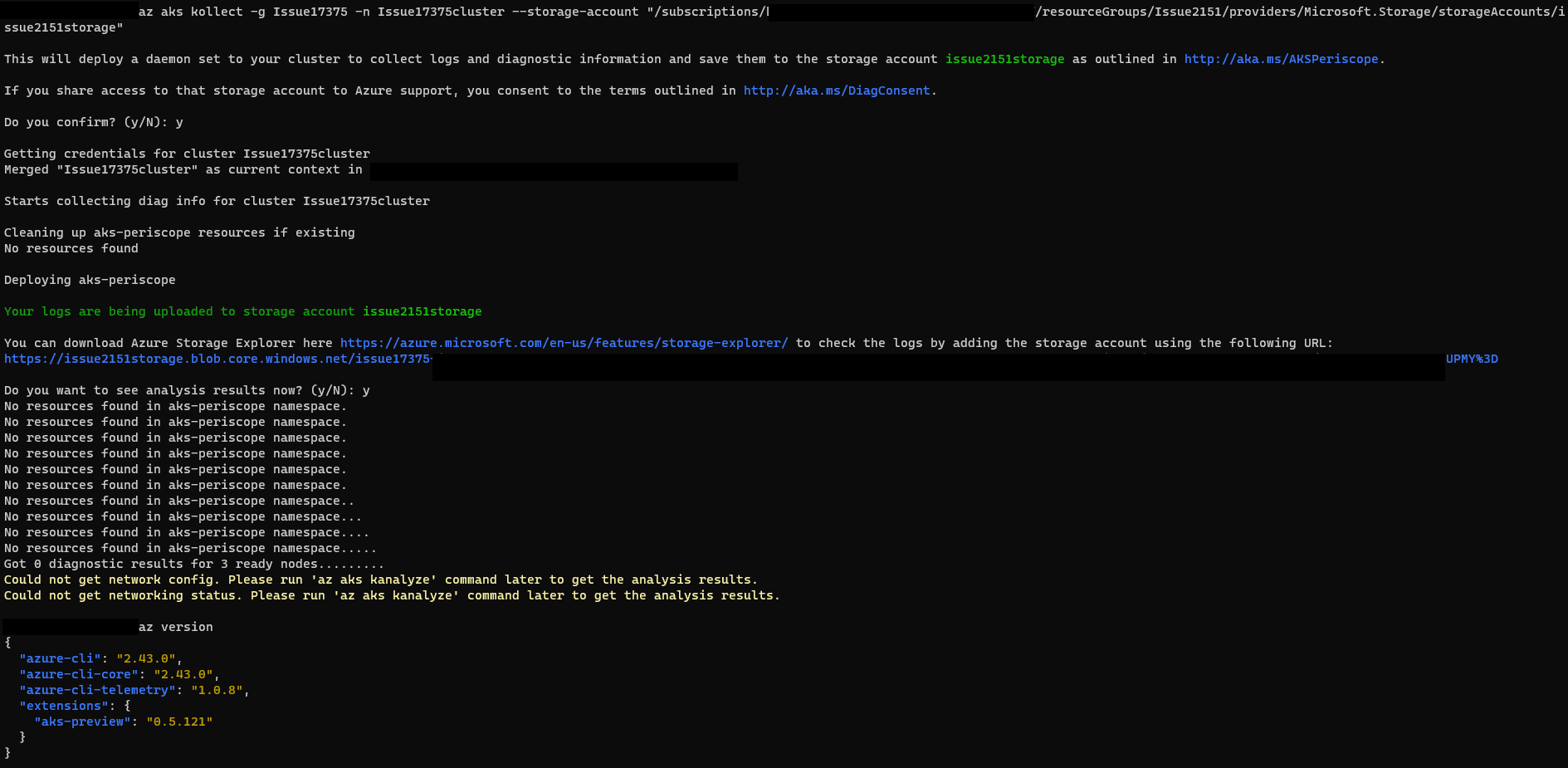The image size is (1568, 768).
Task: Select the green storage account name issue2151storage
Action: [x=1005, y=59]
